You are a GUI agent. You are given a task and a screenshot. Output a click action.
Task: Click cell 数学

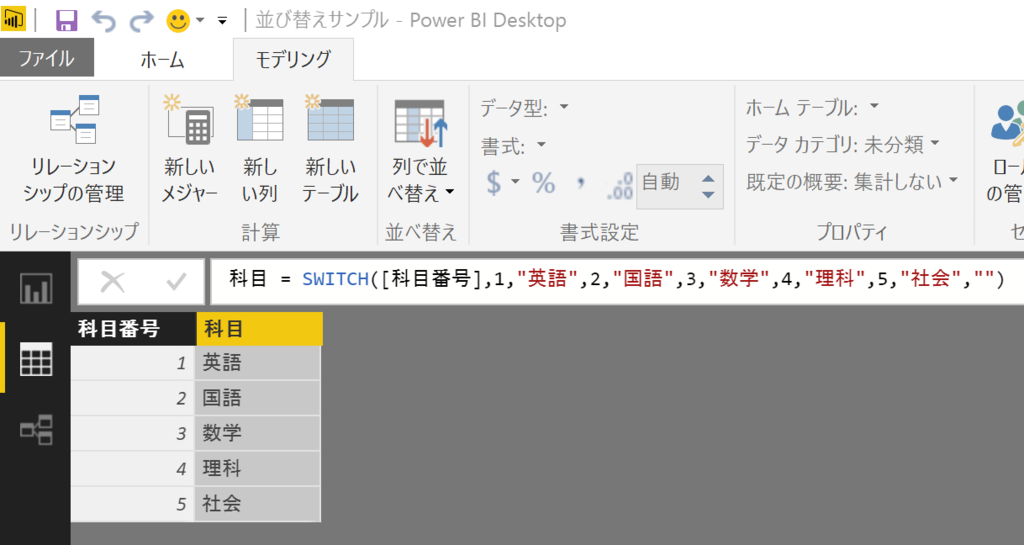(257, 433)
